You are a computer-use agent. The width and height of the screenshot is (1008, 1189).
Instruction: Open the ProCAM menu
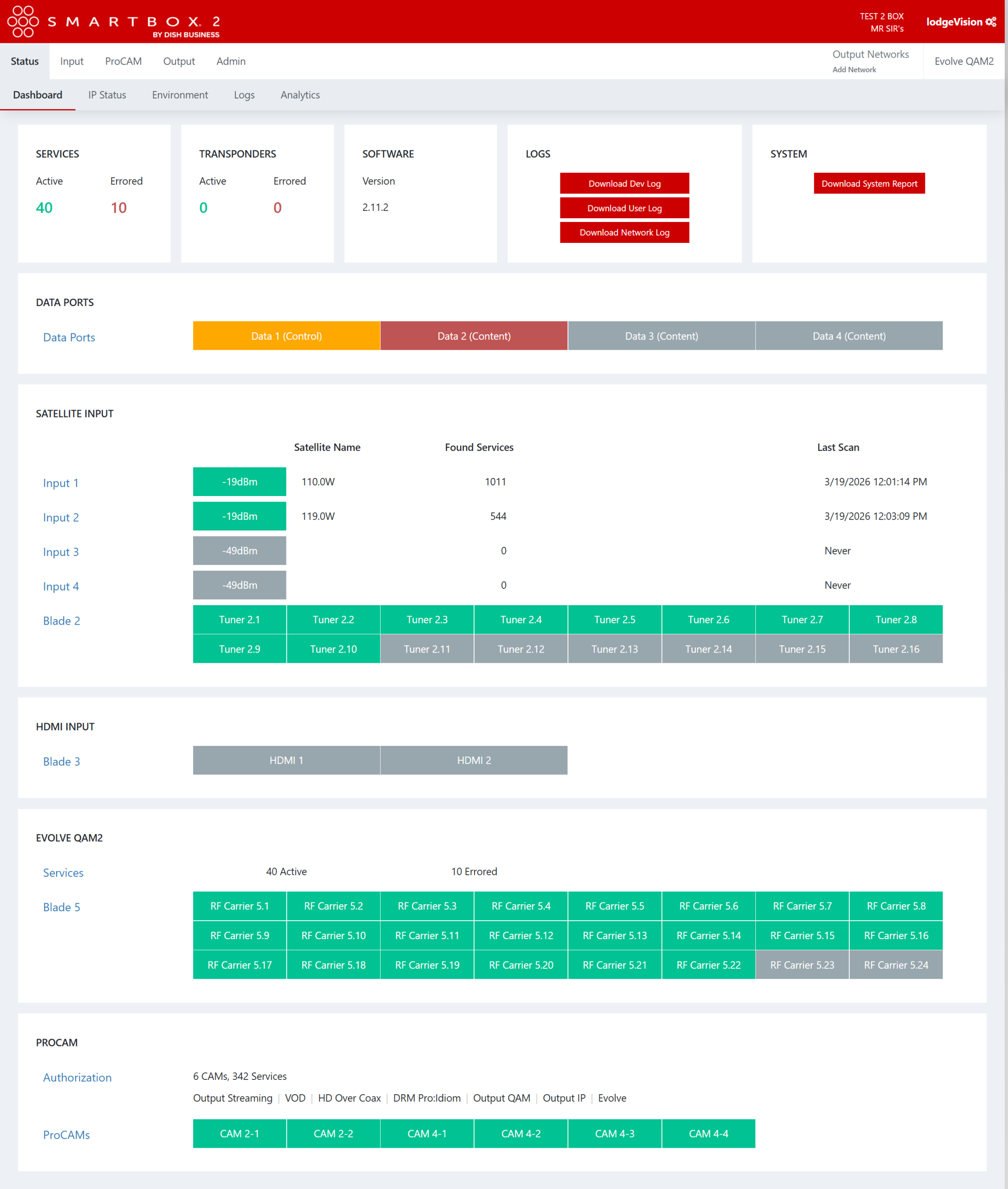[x=123, y=61]
